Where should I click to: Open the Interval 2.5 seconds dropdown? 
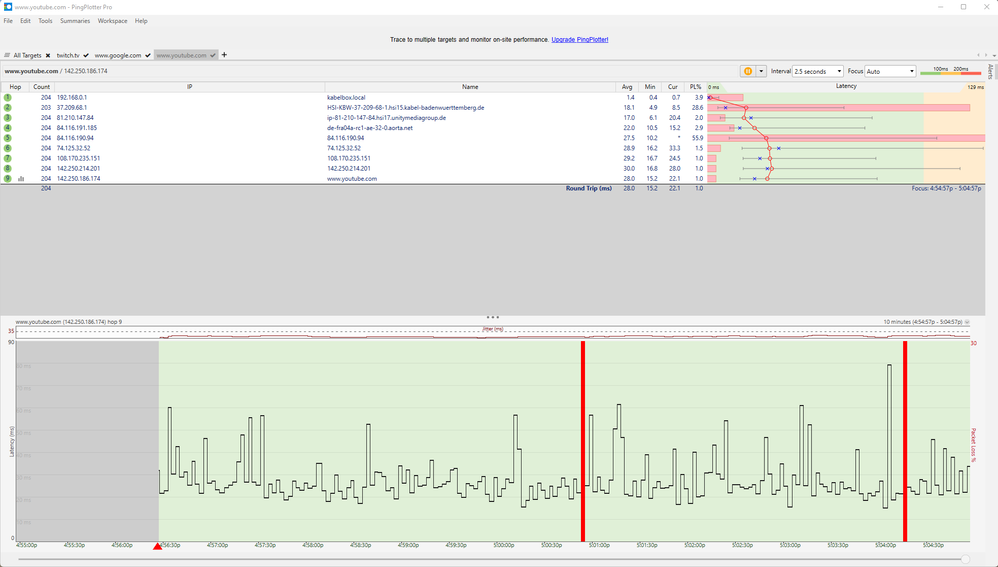tap(818, 71)
